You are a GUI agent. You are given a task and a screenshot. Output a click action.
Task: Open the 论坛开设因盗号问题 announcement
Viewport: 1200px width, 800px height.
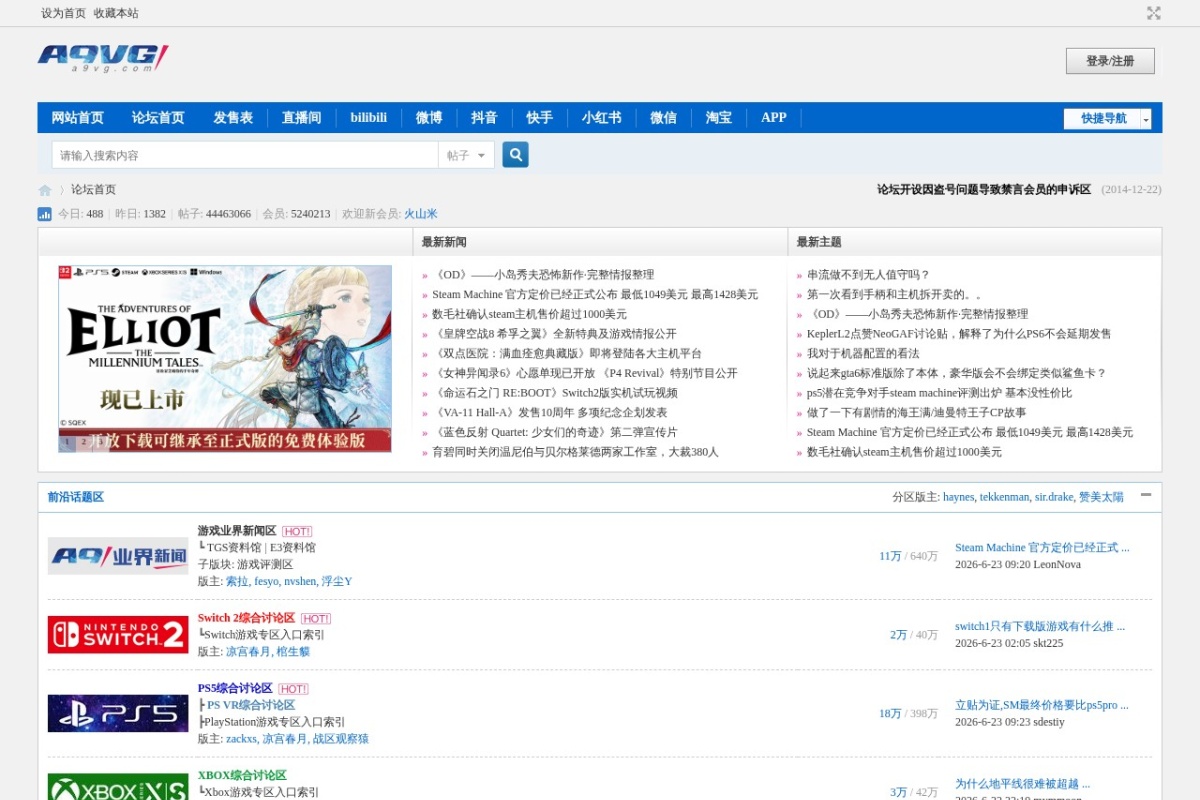[x=984, y=190]
